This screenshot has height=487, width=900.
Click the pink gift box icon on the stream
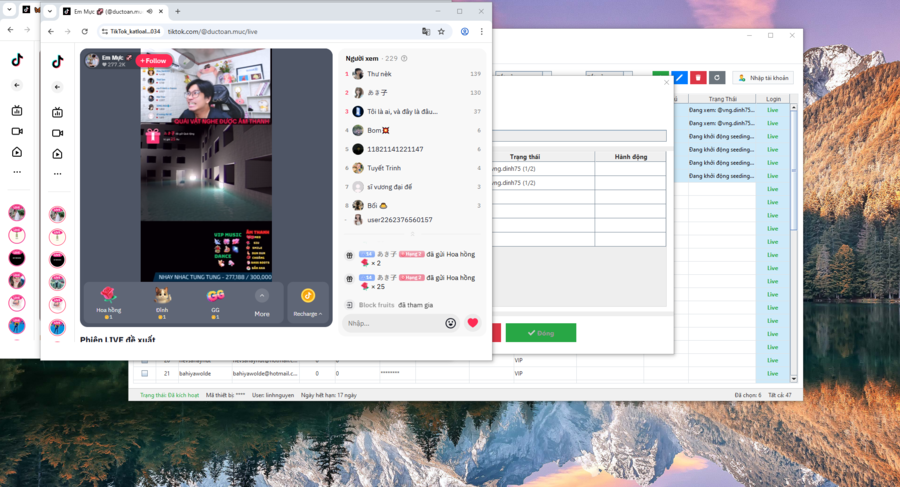click(x=152, y=136)
